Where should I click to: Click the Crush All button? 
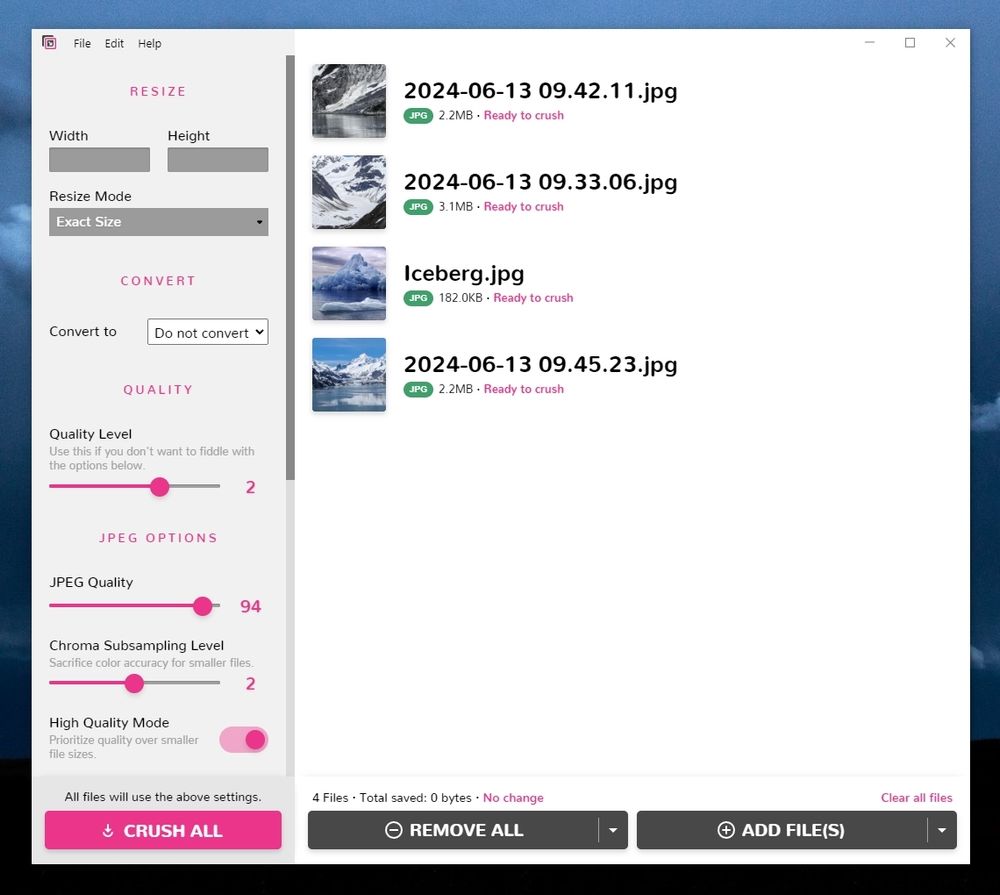pyautogui.click(x=163, y=830)
